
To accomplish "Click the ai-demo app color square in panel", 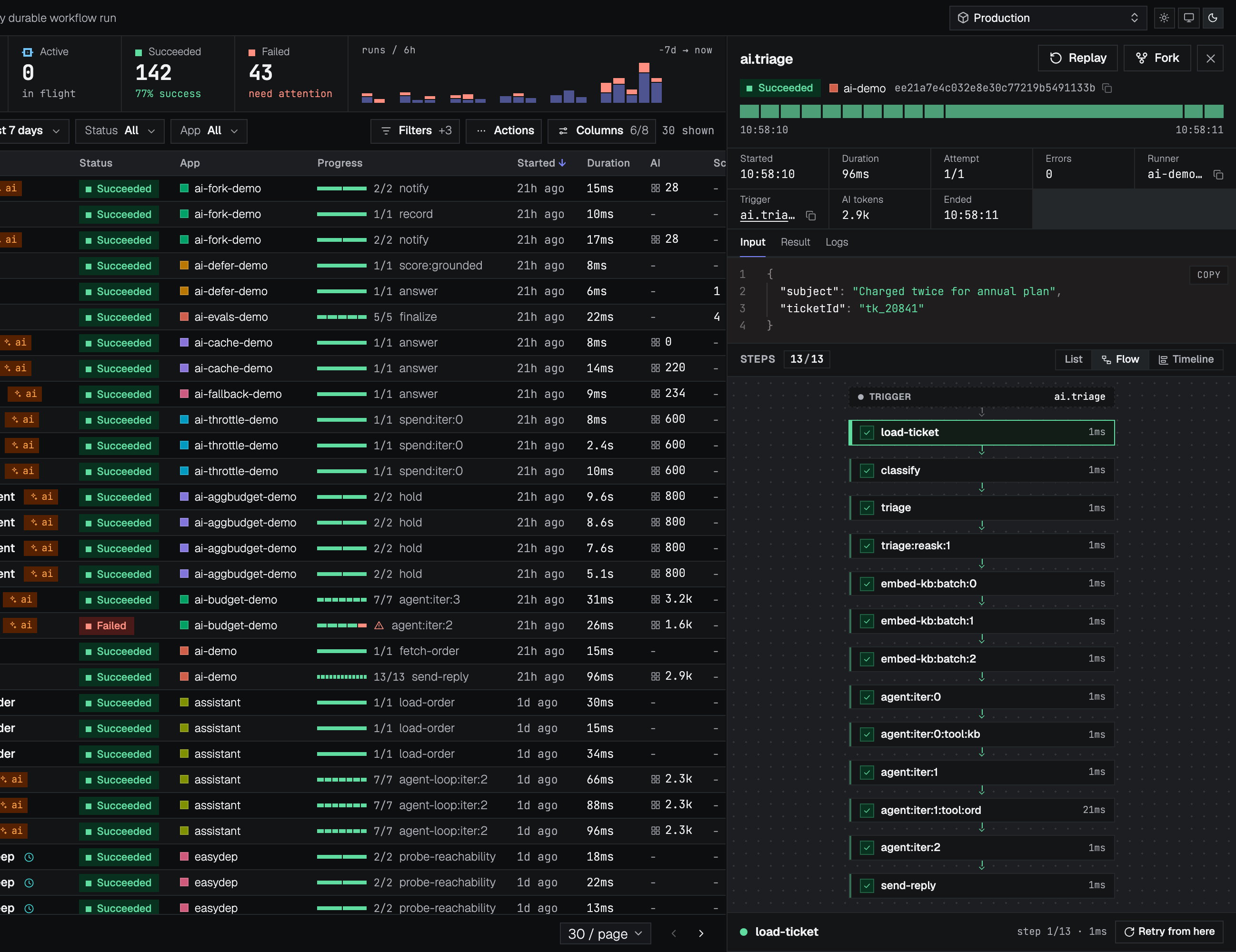I will pos(833,88).
